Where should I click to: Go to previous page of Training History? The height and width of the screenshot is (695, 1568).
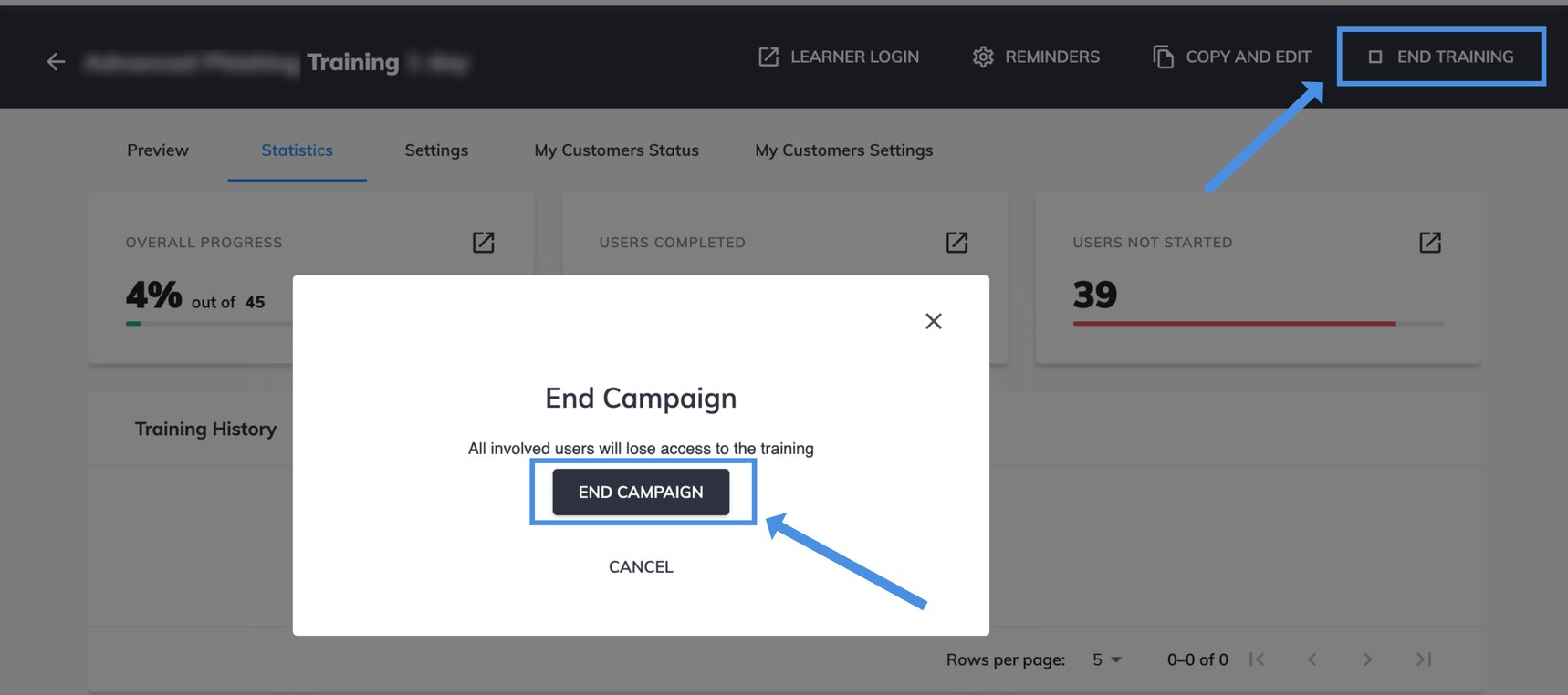tap(1312, 659)
